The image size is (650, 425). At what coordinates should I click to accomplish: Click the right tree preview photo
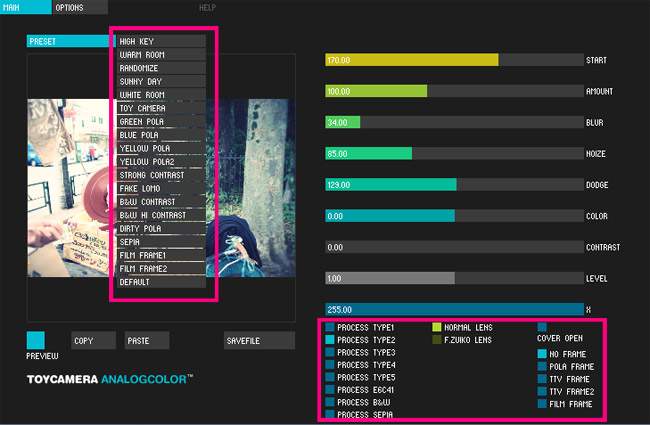251,187
